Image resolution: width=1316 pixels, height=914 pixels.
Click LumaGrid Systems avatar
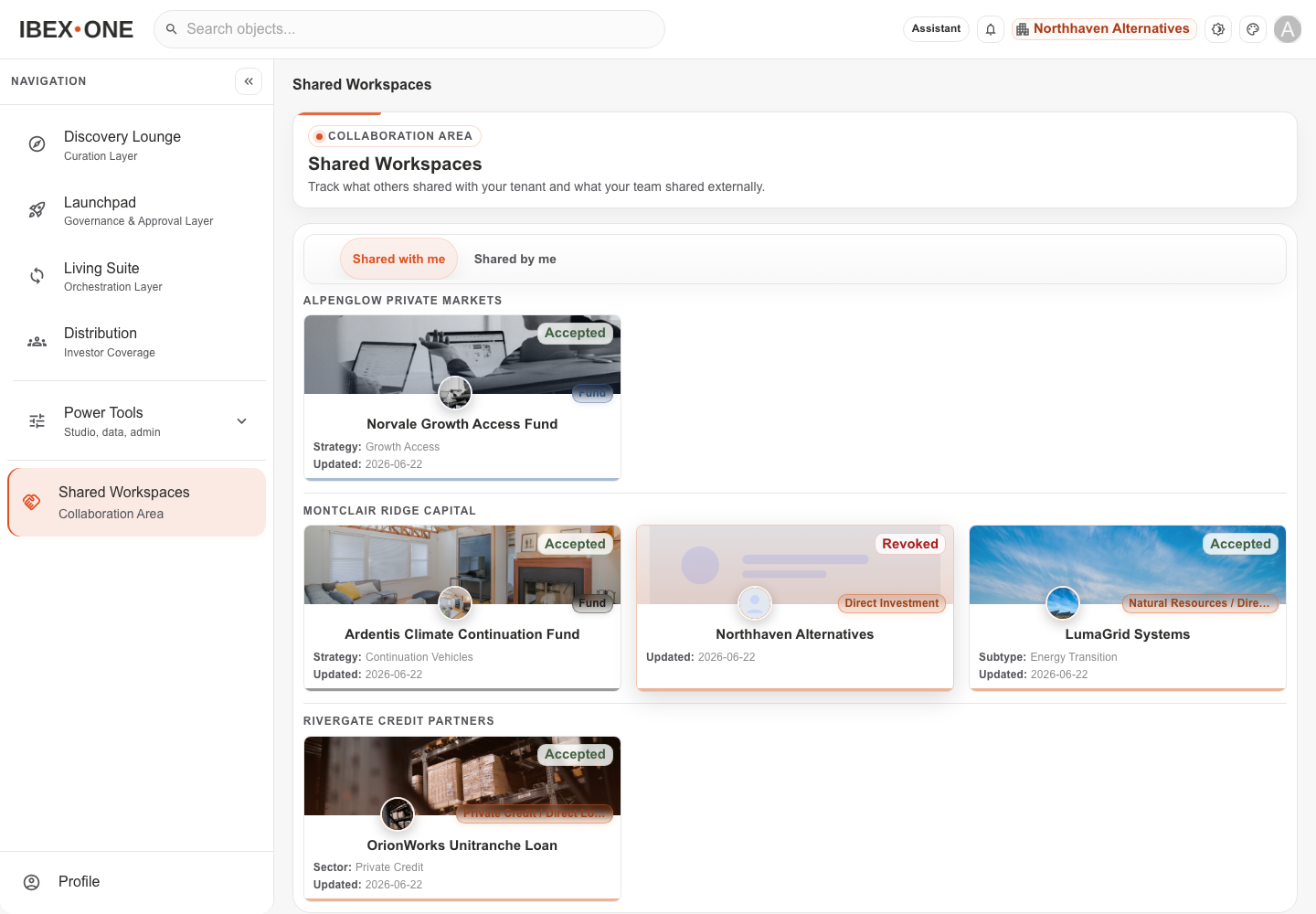coord(1063,603)
